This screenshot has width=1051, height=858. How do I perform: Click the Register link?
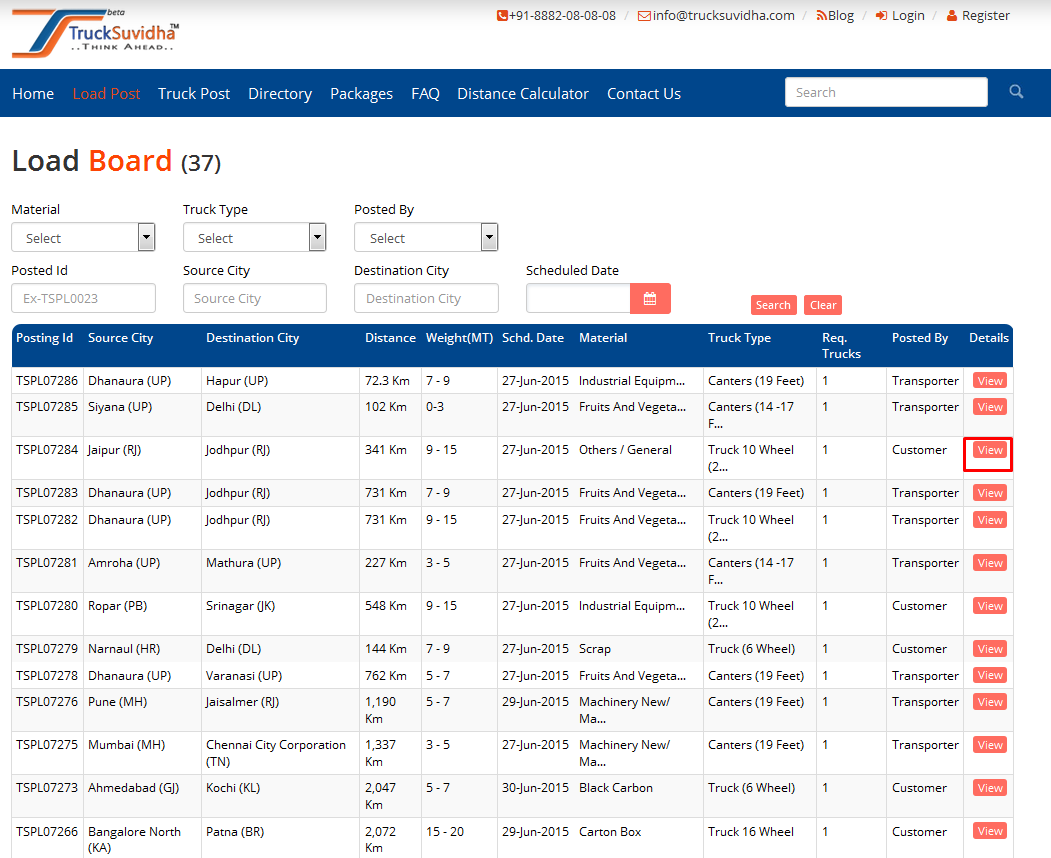tap(978, 15)
